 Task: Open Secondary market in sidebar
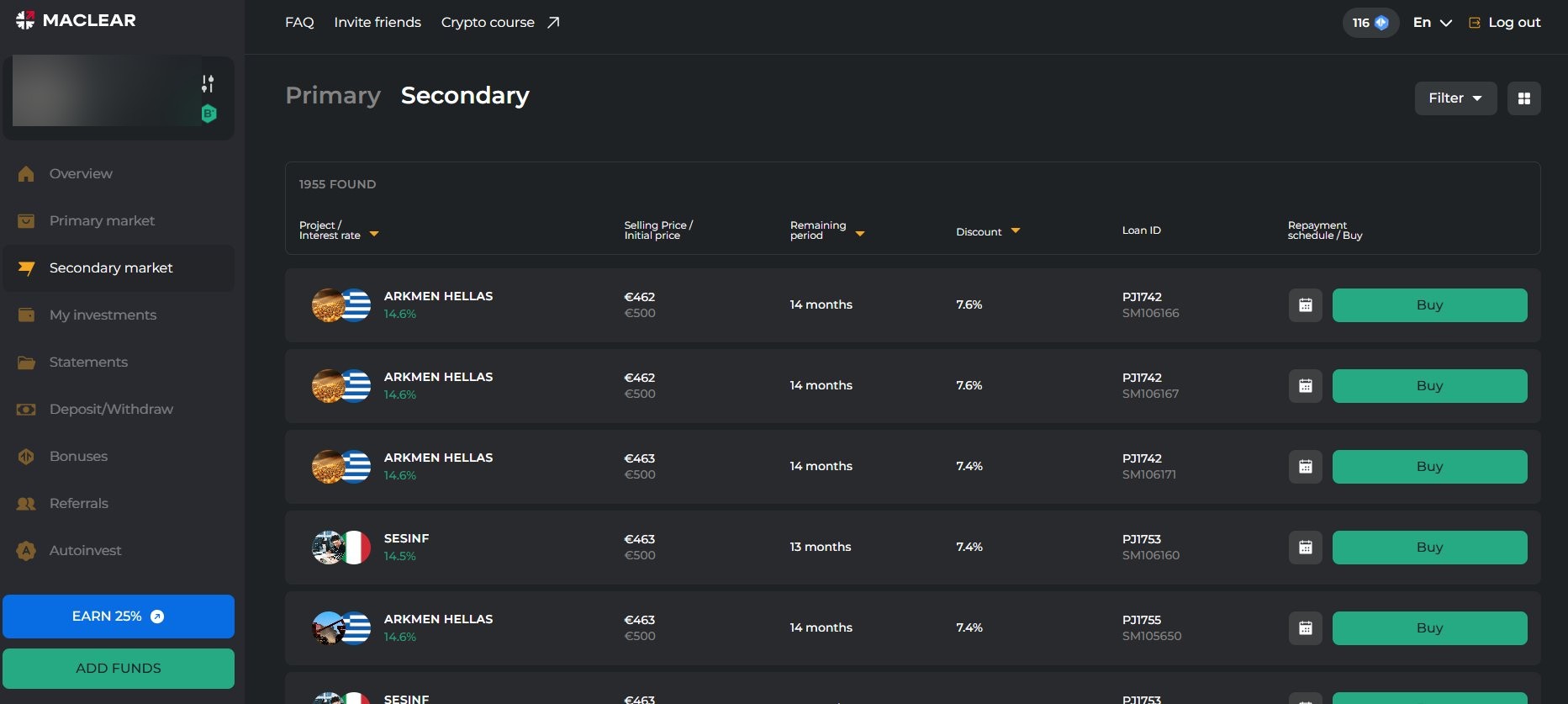coord(119,267)
